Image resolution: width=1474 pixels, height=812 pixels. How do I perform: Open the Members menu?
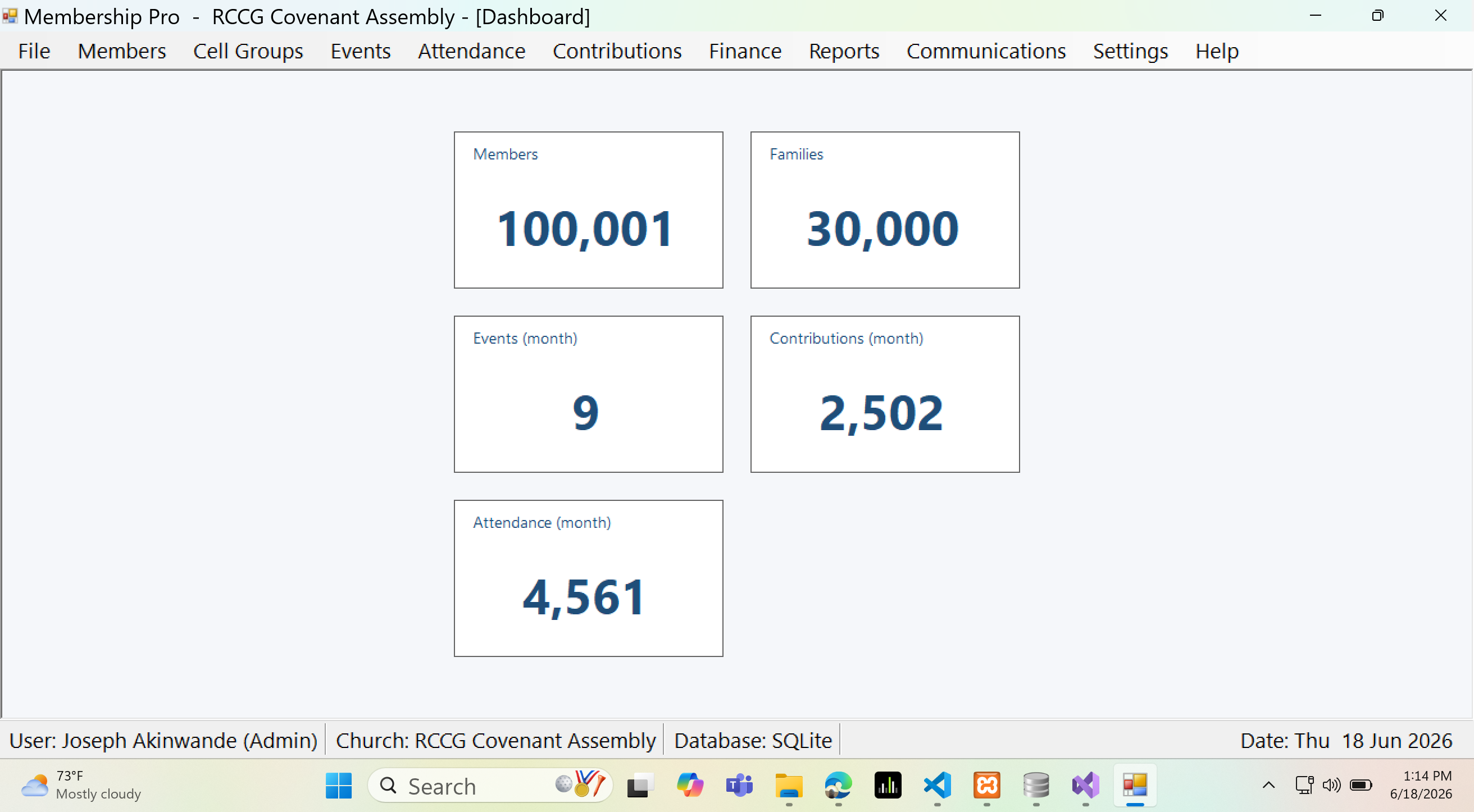point(122,51)
